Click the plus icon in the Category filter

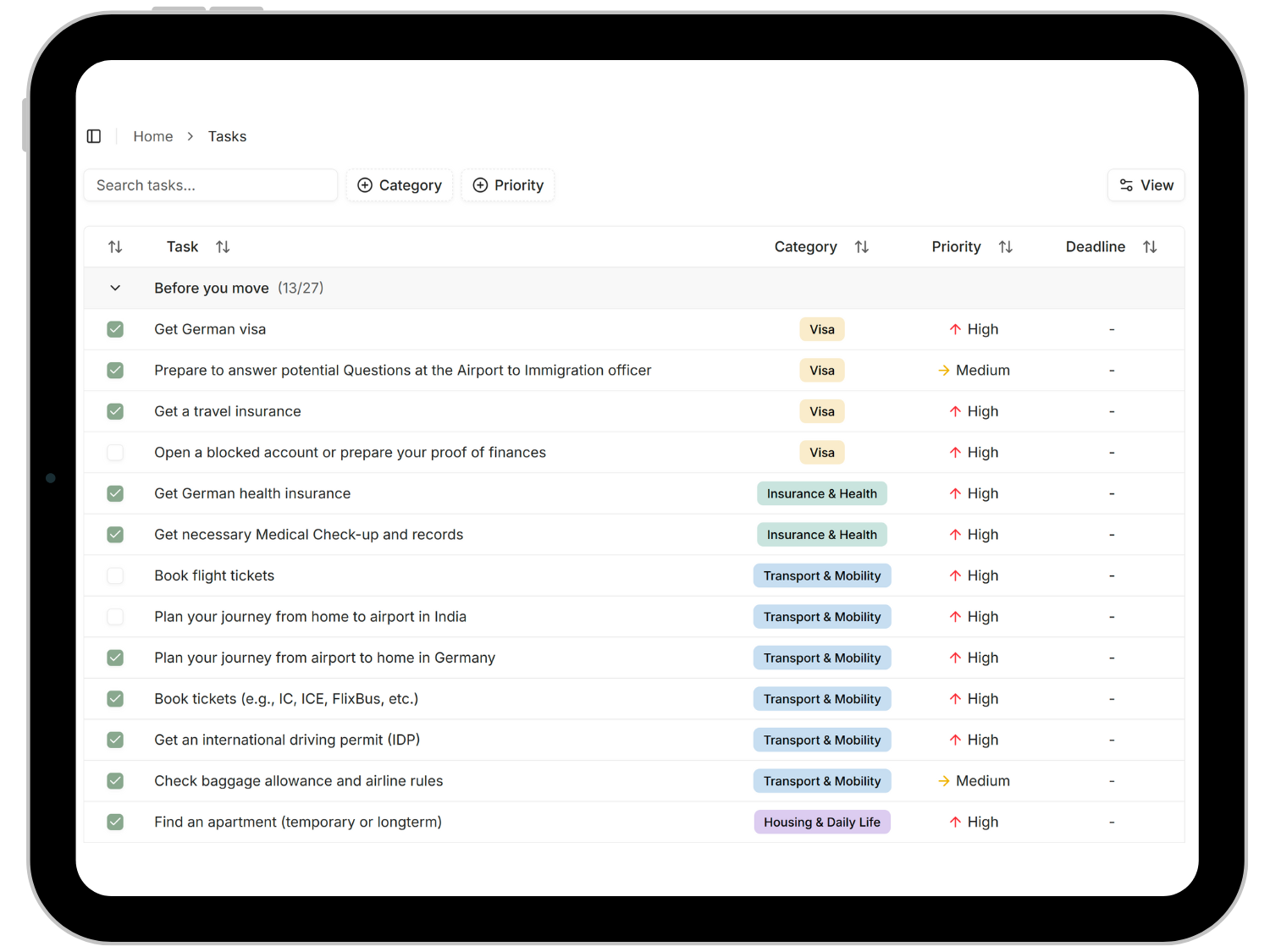tap(365, 185)
